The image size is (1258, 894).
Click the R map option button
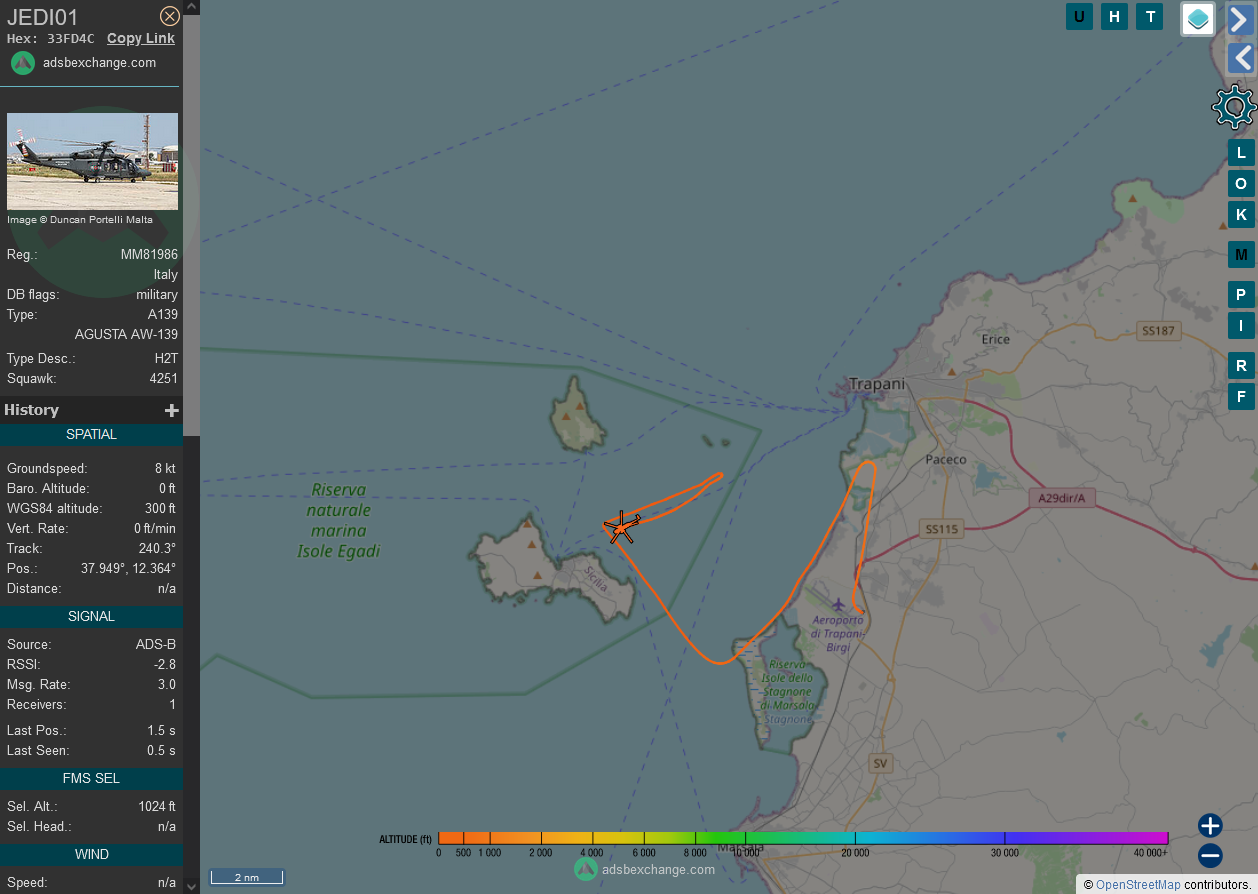click(x=1241, y=365)
